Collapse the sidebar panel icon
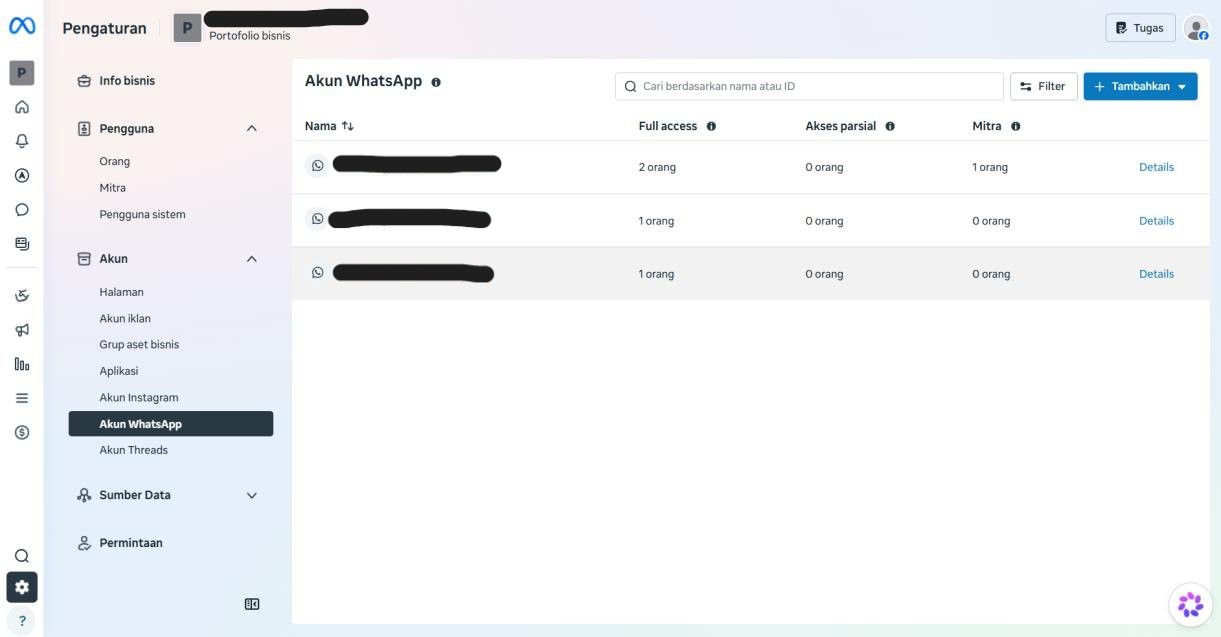This screenshot has width=1221, height=637. 252,604
